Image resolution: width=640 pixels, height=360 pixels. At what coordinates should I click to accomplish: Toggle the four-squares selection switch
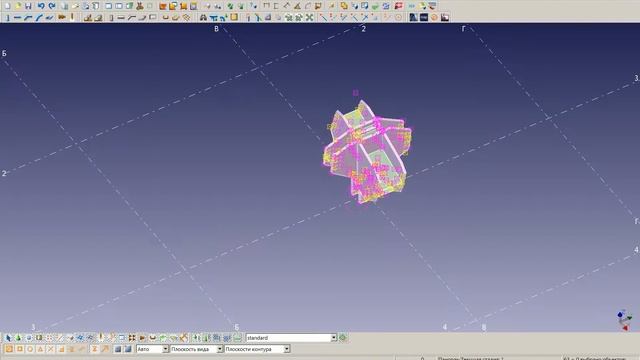tap(132, 338)
